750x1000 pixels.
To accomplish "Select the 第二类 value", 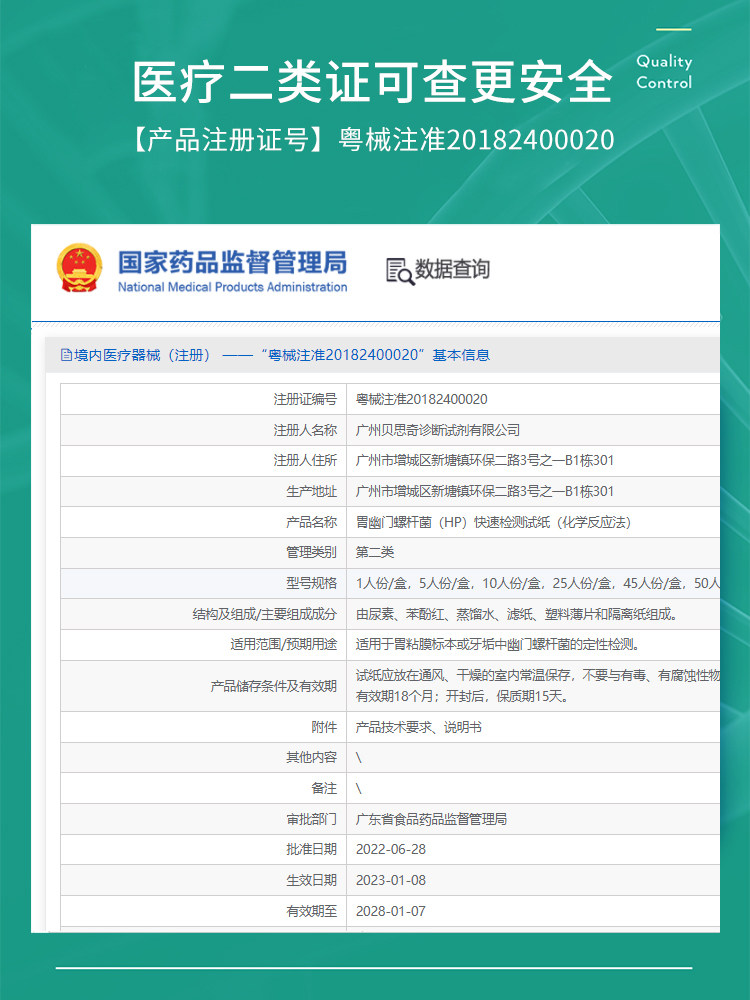I will click(x=375, y=552).
